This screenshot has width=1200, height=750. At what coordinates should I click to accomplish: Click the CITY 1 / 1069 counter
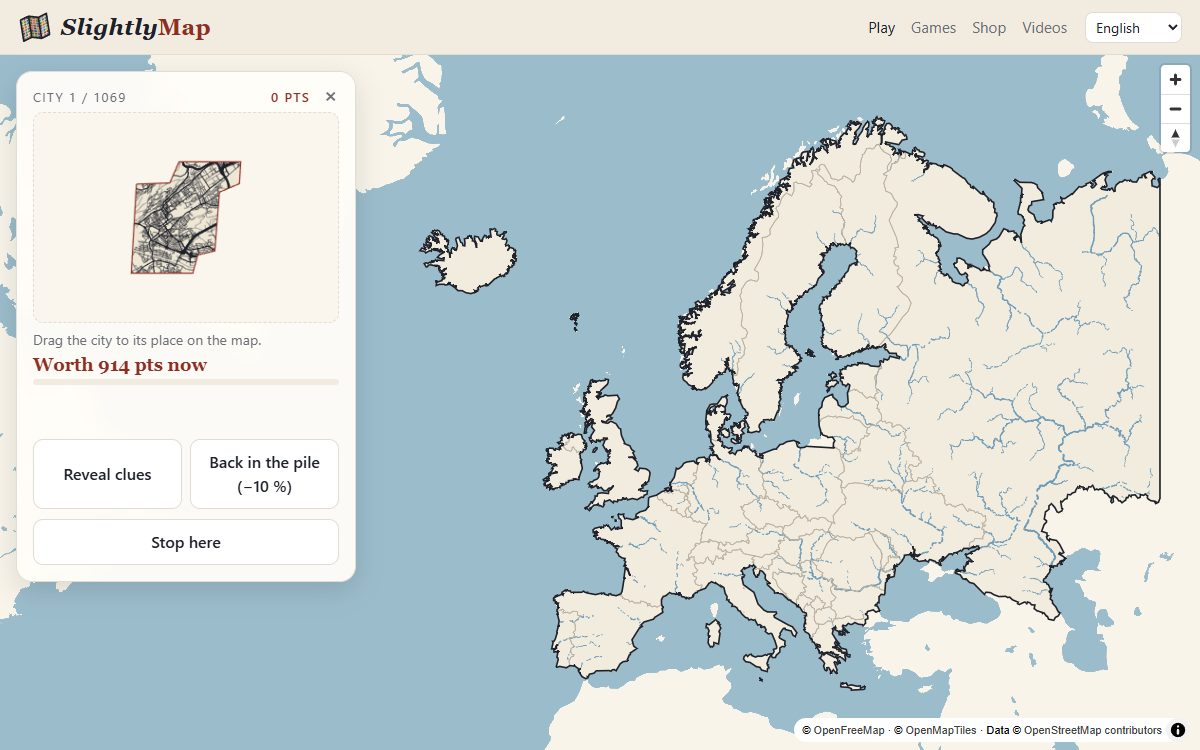coord(80,97)
